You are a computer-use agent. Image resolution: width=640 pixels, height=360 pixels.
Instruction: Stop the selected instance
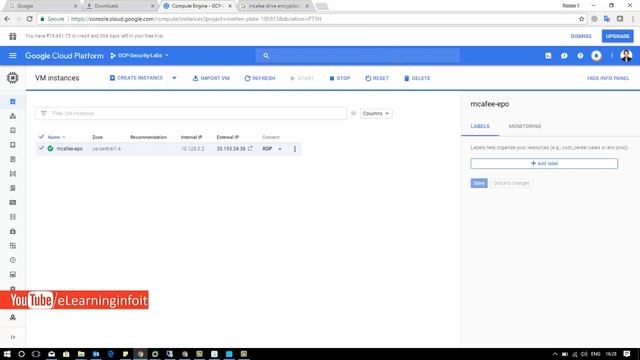pos(340,78)
